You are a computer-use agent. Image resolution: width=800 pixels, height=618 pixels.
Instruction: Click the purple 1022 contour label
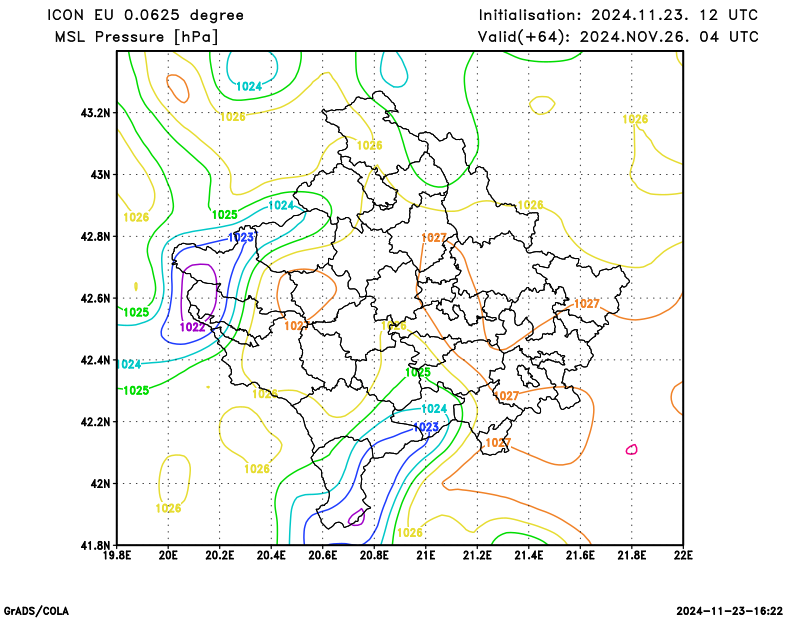click(x=193, y=327)
